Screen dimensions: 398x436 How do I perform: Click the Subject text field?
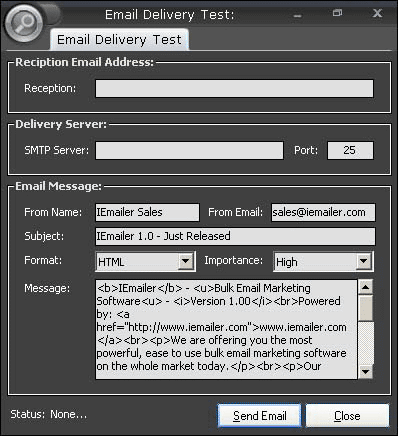(235, 236)
